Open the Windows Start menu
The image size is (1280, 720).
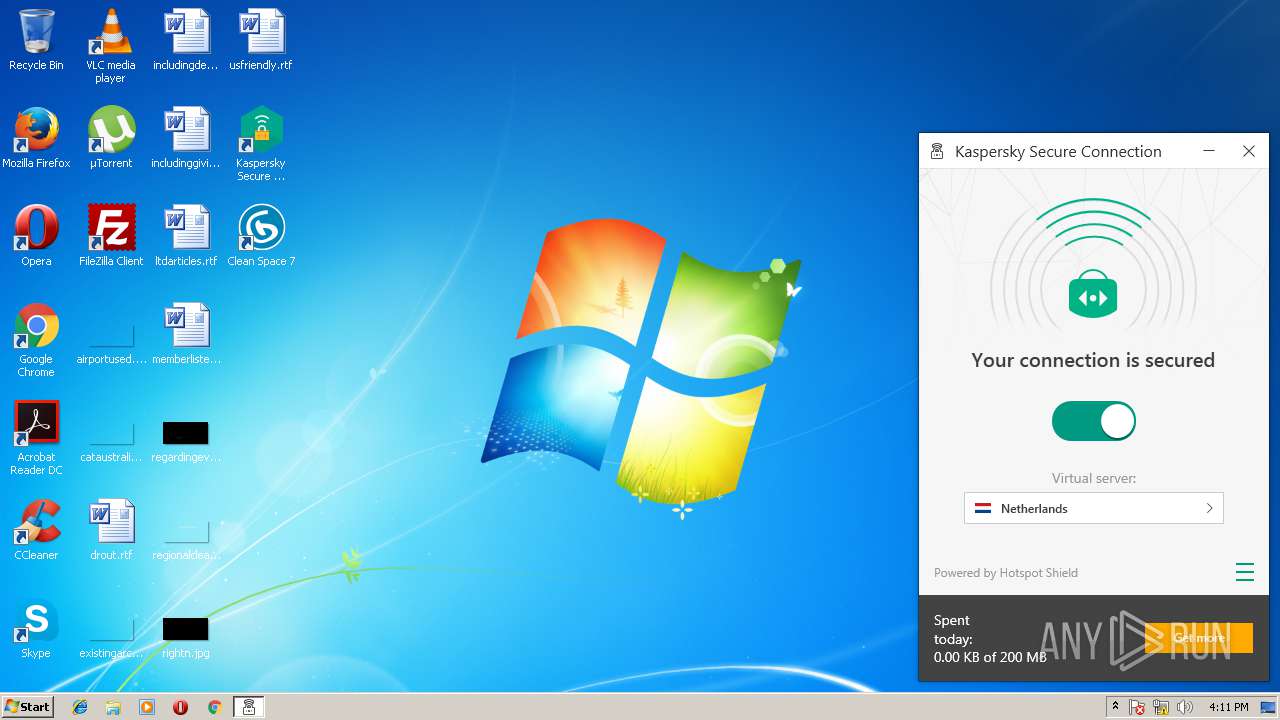click(x=28, y=706)
